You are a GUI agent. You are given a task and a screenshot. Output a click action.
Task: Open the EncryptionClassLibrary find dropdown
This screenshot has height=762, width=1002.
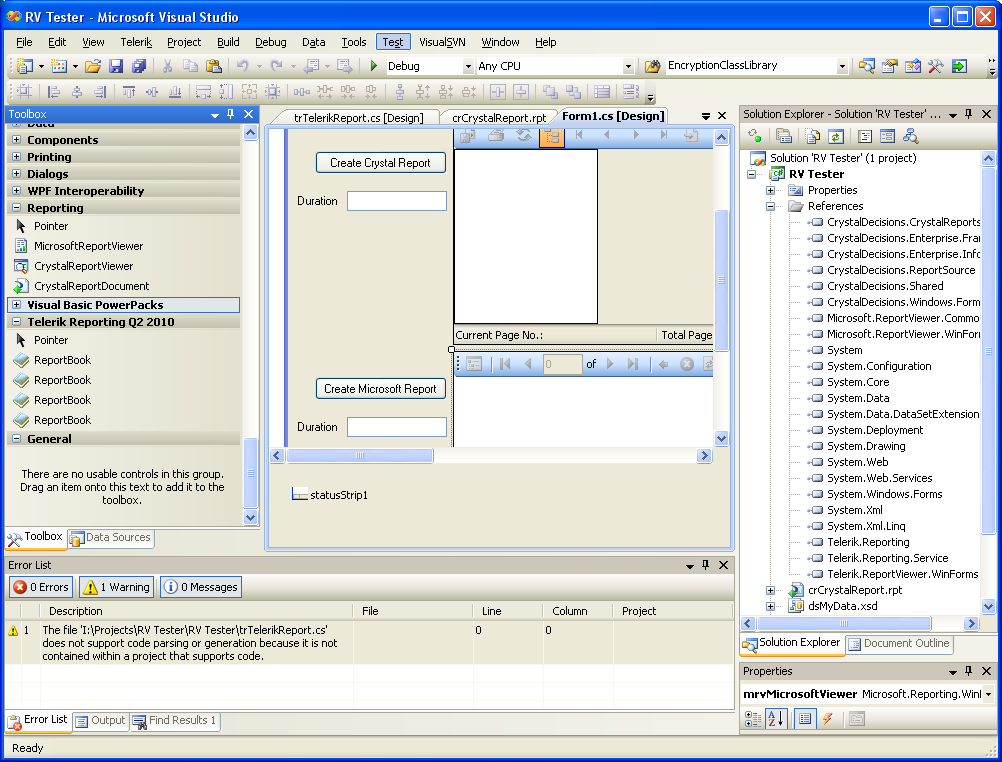(842, 66)
